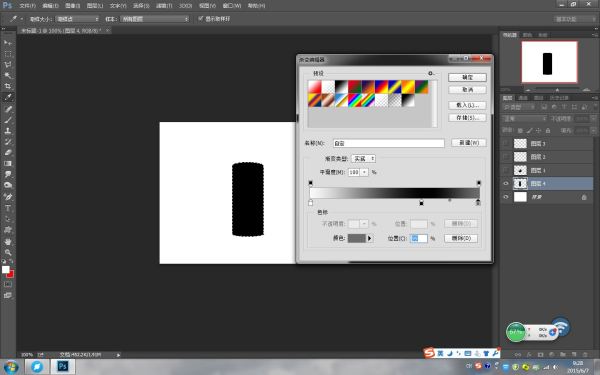The width and height of the screenshot is (600, 375).
Task: Select the Hand tool
Action: click(8, 241)
